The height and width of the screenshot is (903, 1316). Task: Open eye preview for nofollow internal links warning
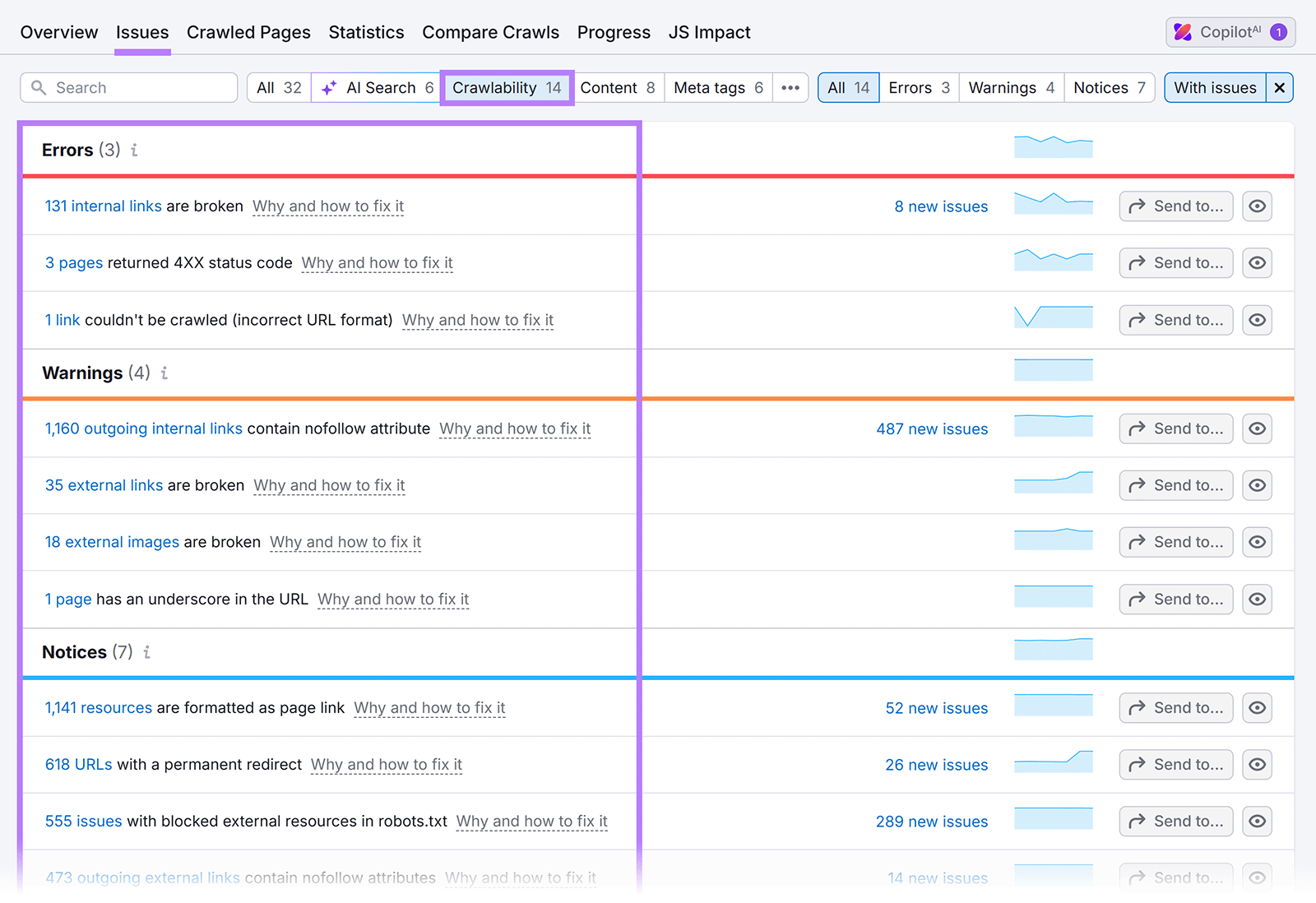pos(1257,428)
